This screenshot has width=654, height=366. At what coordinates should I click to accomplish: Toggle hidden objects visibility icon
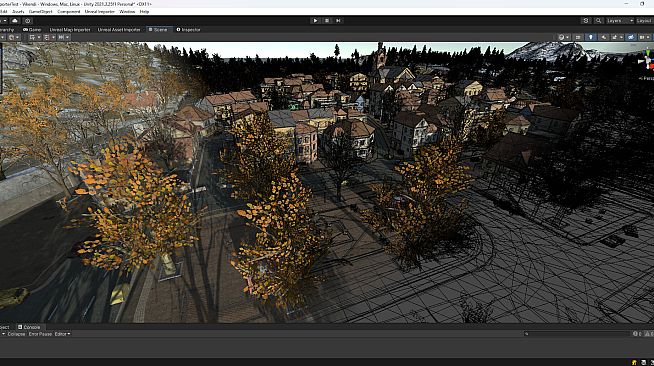[x=631, y=37]
